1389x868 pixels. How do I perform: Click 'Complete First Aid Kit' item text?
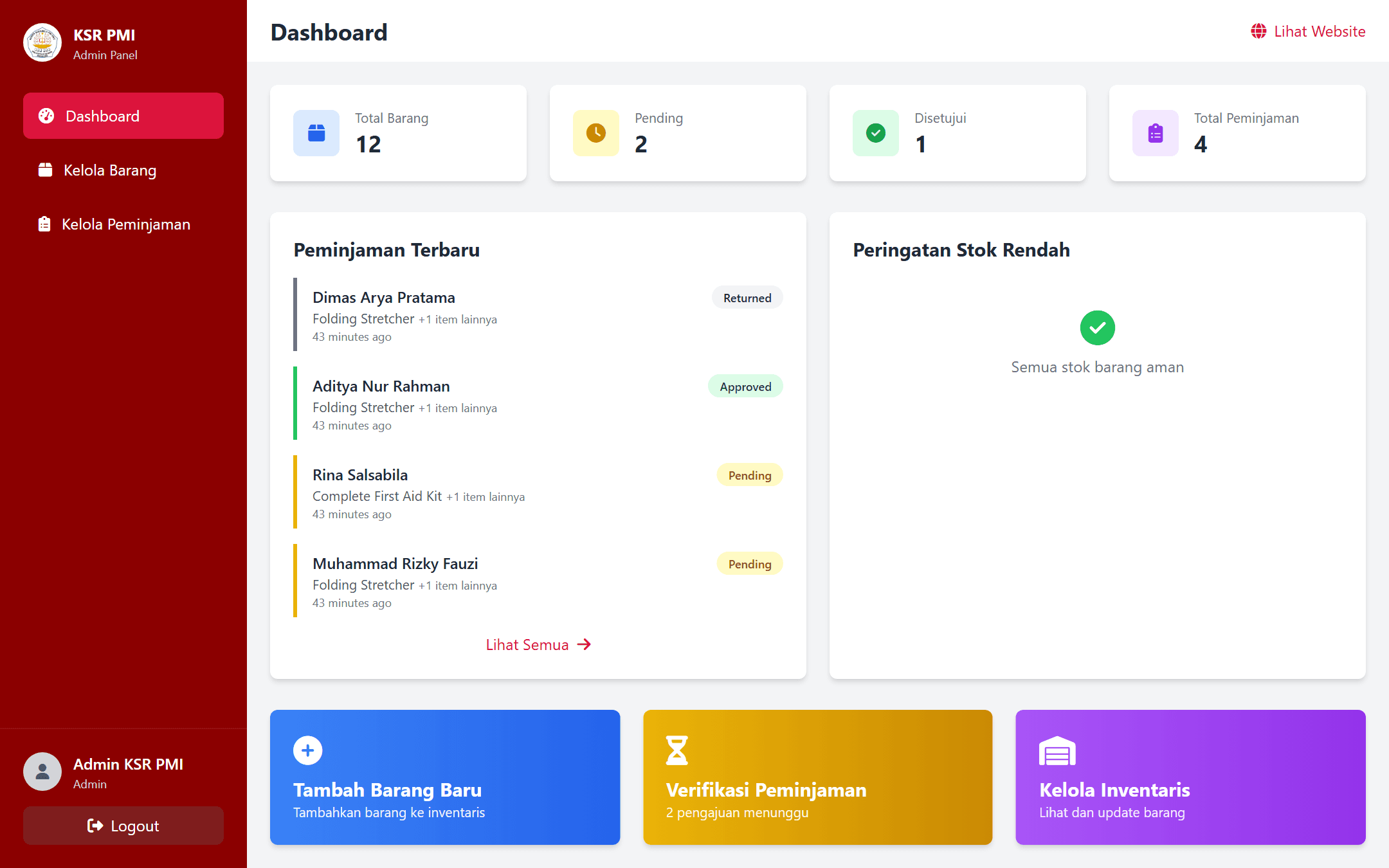(377, 496)
